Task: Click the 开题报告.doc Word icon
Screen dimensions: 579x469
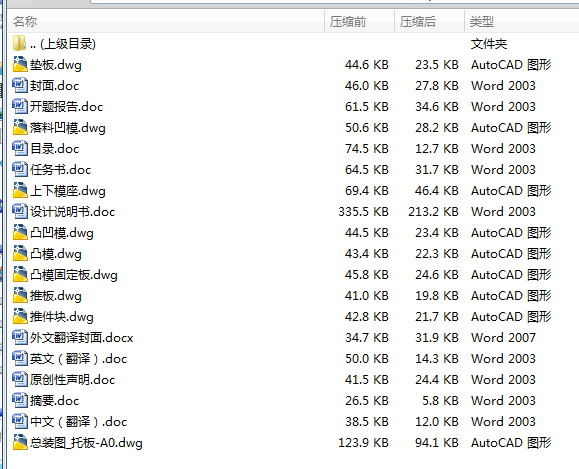Action: click(x=20, y=106)
